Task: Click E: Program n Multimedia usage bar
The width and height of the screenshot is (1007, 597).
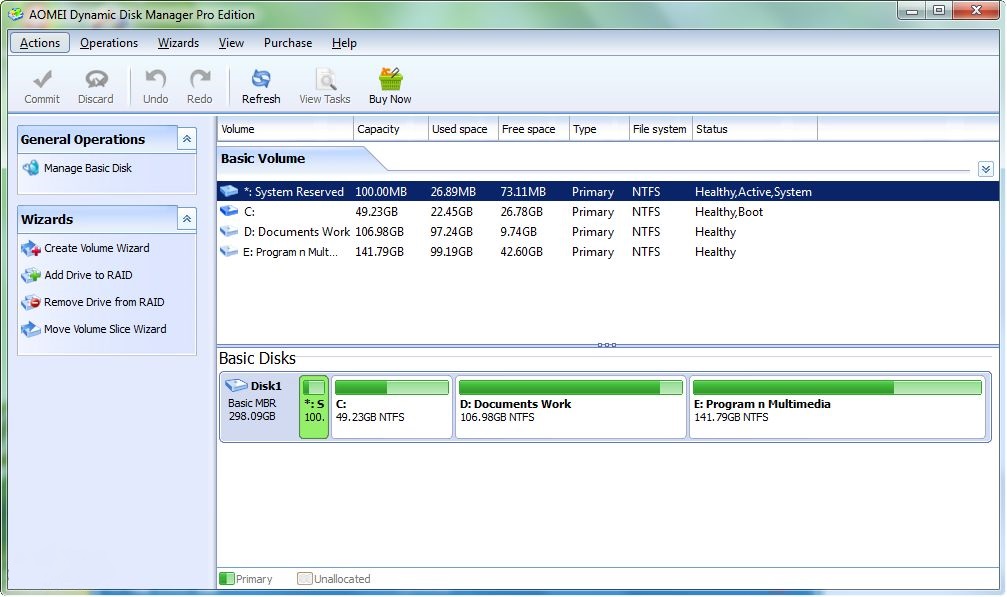Action: coord(837,387)
